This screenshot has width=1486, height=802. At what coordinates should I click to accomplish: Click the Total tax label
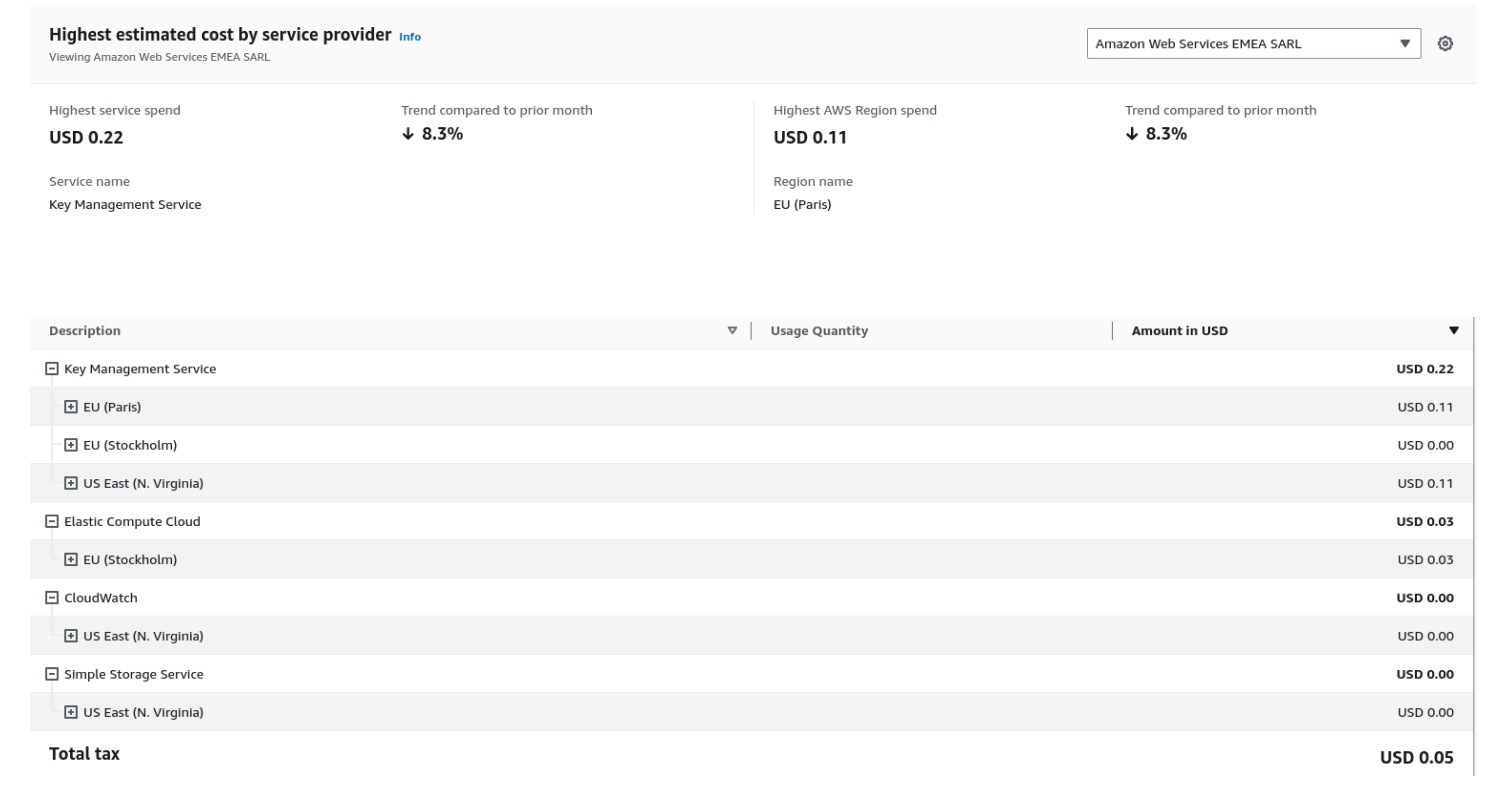tap(84, 755)
